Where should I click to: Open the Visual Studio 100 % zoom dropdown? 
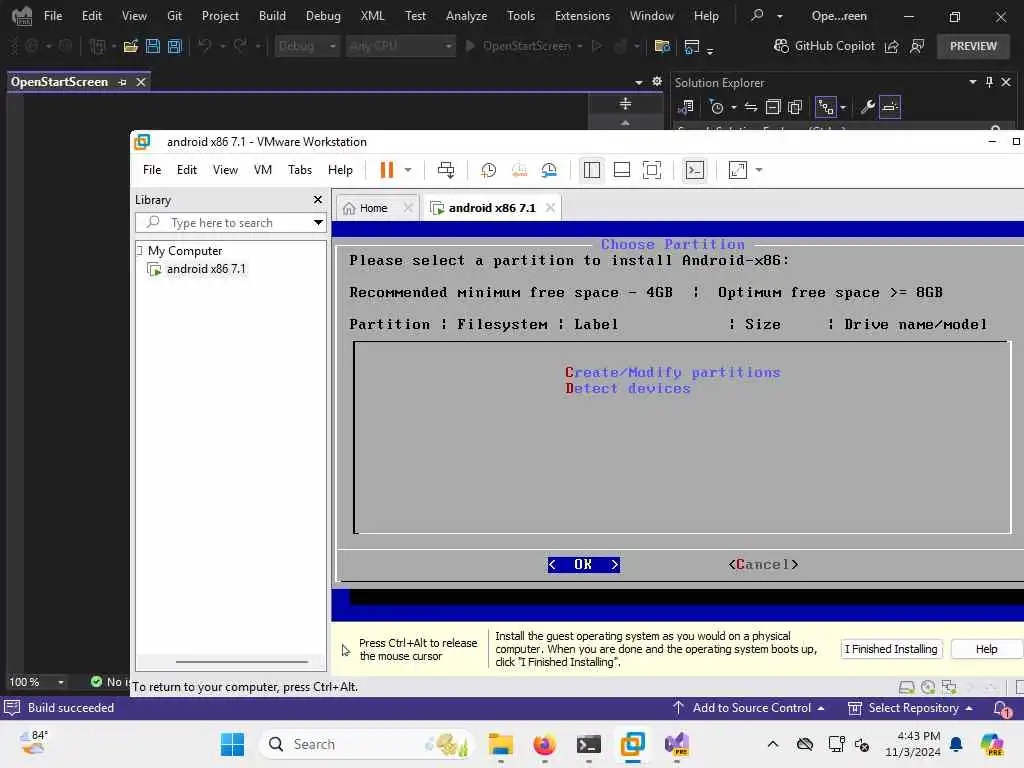coord(61,682)
